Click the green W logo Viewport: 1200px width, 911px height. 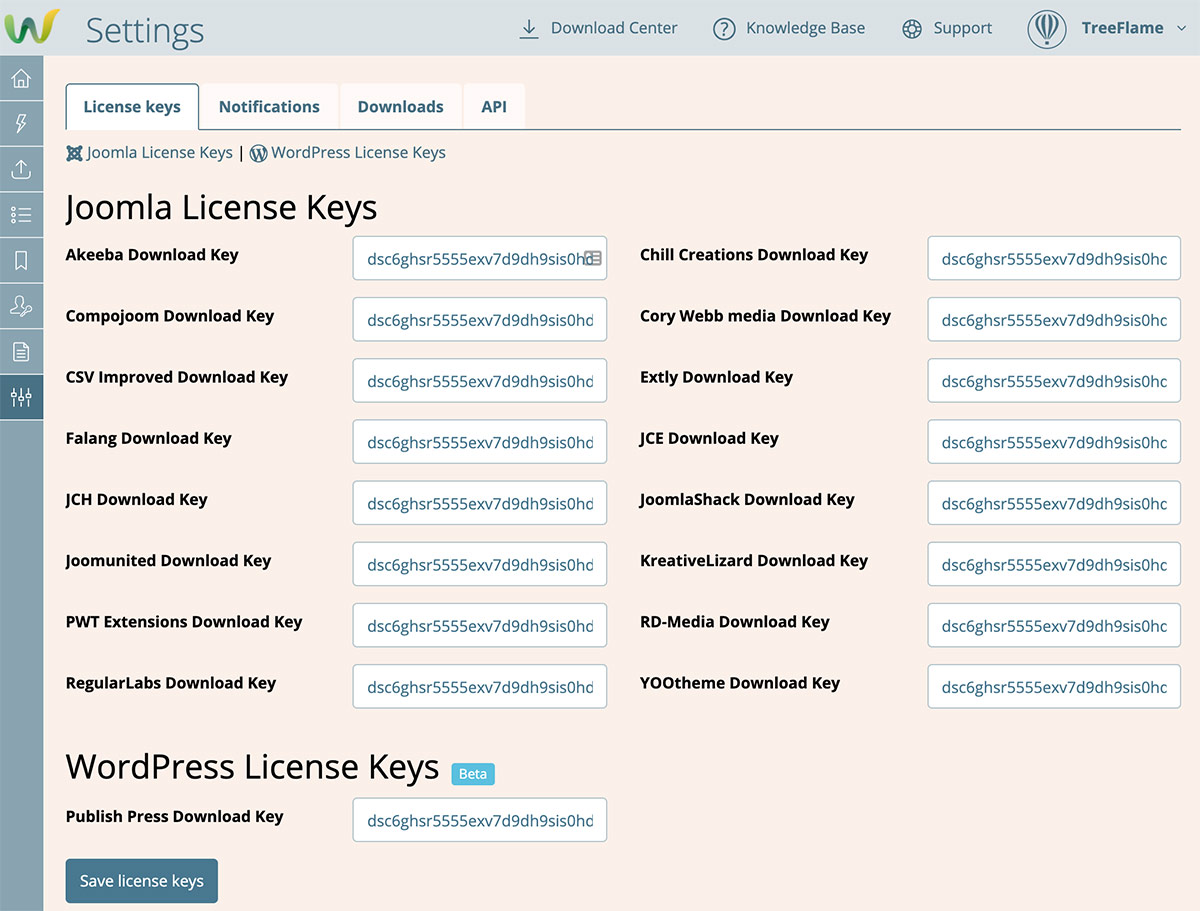[x=32, y=27]
